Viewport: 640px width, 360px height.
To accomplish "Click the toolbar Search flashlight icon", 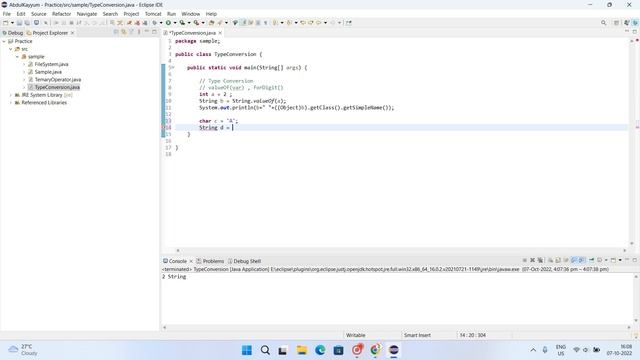I will [x=220, y=23].
